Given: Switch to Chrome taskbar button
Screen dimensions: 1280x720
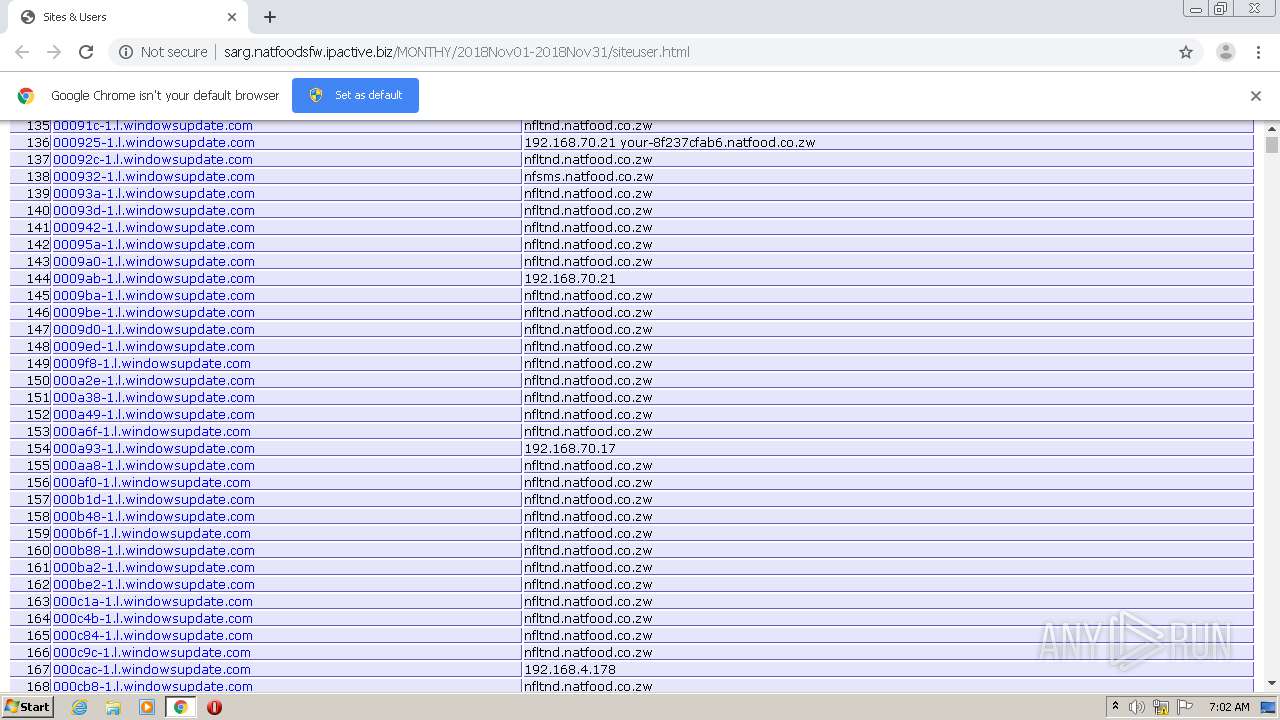Looking at the screenshot, I should pos(181,707).
